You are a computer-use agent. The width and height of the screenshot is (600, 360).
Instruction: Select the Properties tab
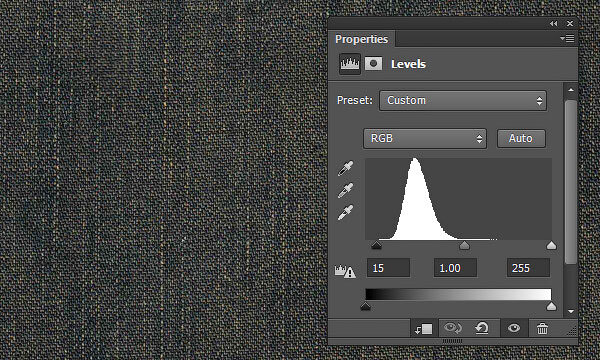[361, 39]
